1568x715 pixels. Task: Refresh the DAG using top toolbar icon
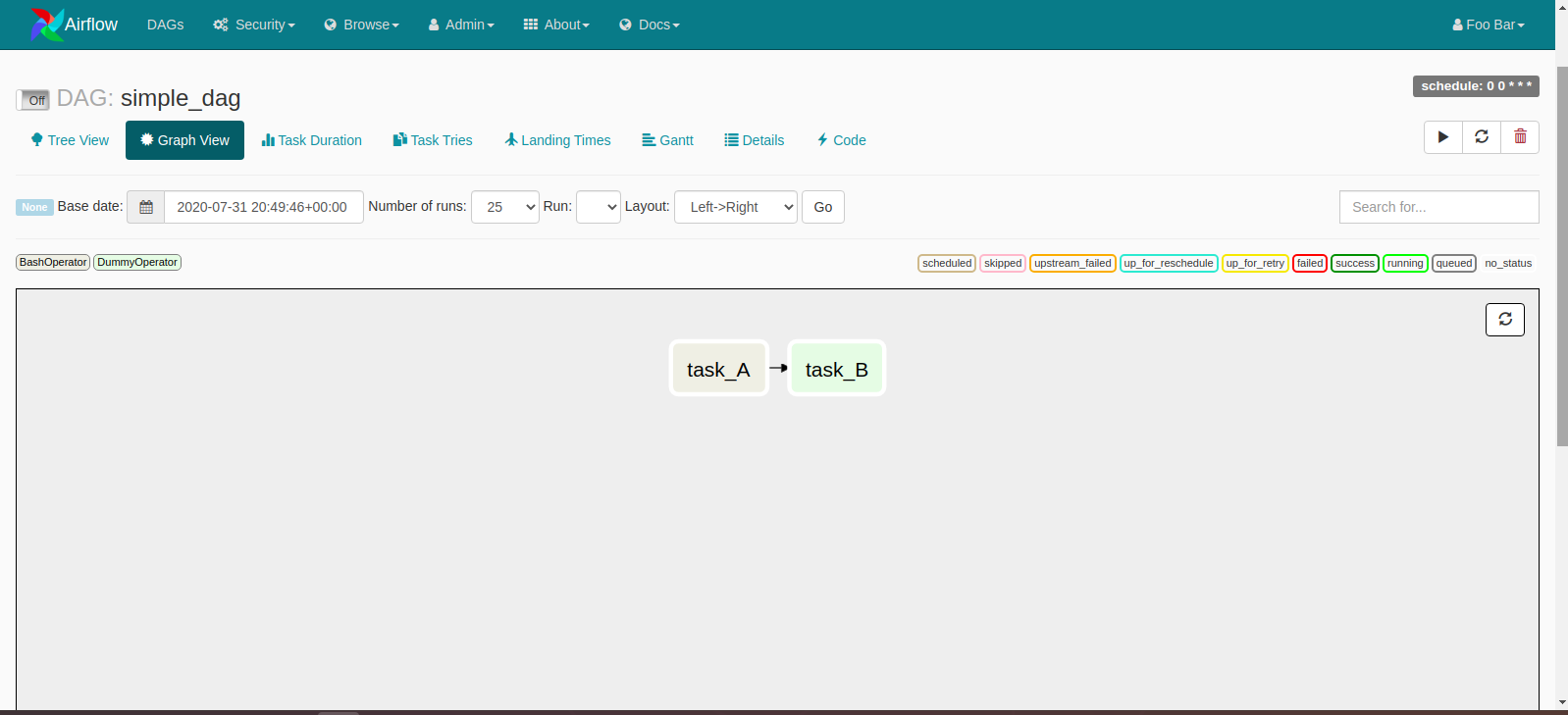pos(1482,137)
